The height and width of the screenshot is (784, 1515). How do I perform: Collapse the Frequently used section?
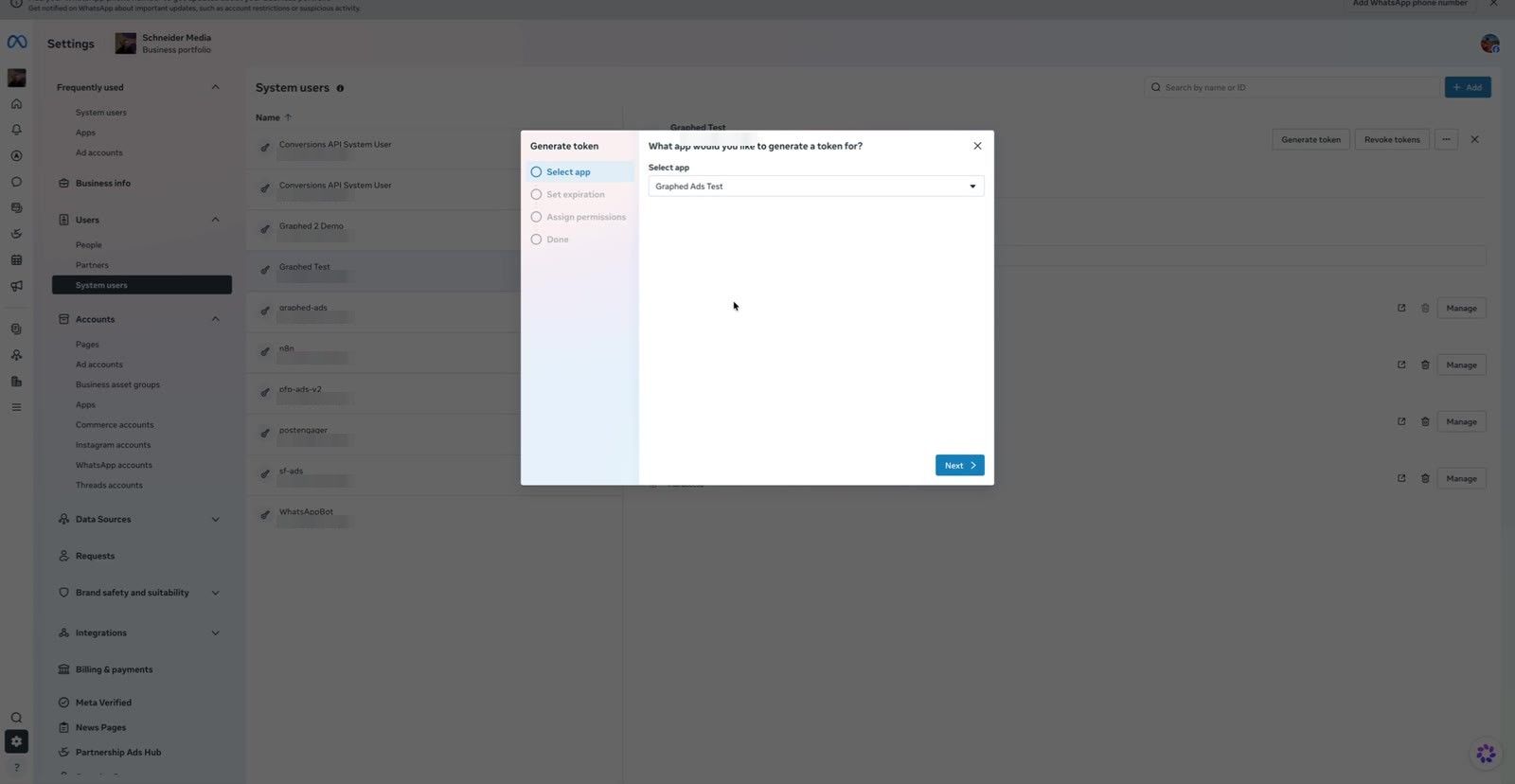tap(215, 87)
